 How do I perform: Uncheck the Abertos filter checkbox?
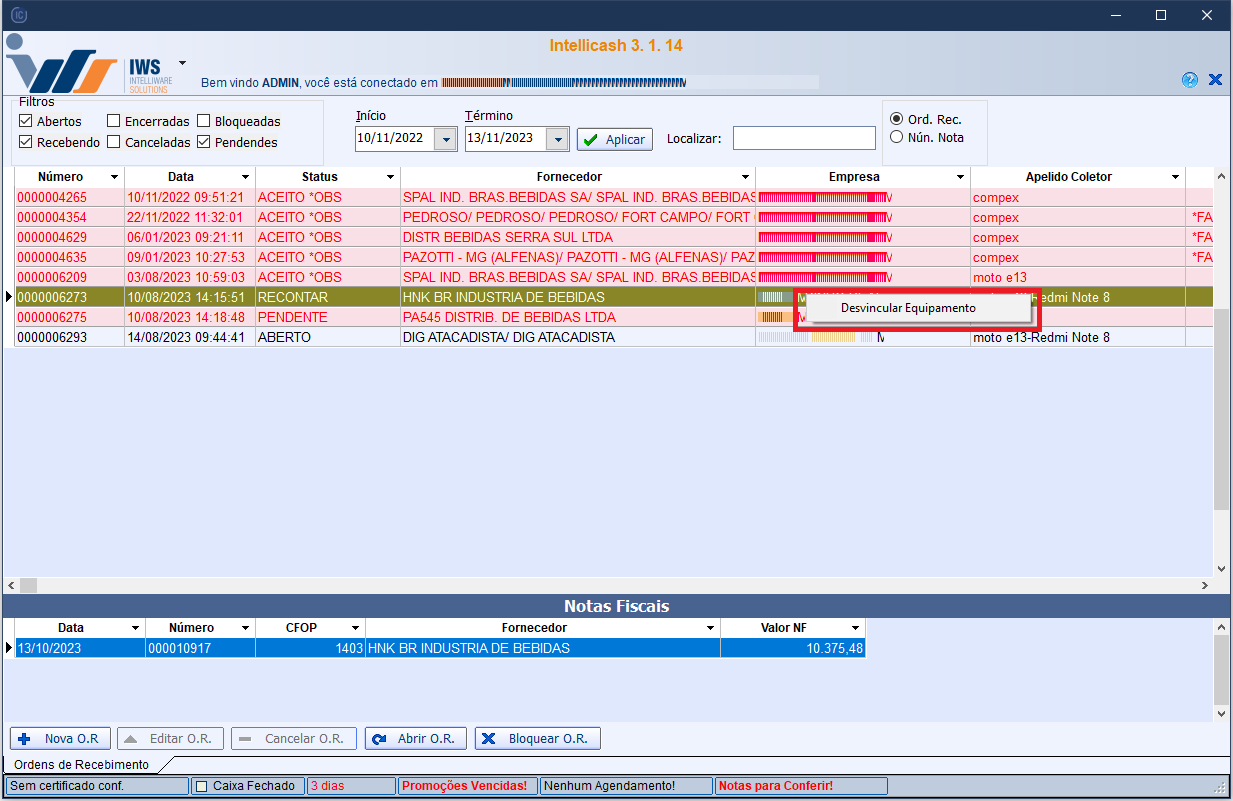(26, 121)
